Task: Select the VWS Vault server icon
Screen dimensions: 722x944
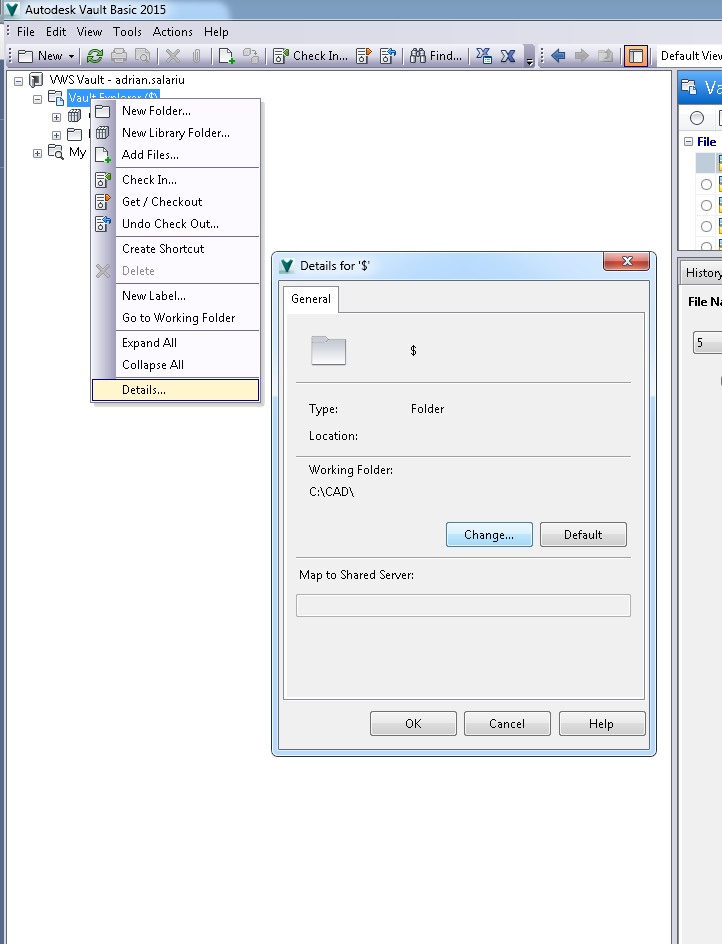Action: 36,79
